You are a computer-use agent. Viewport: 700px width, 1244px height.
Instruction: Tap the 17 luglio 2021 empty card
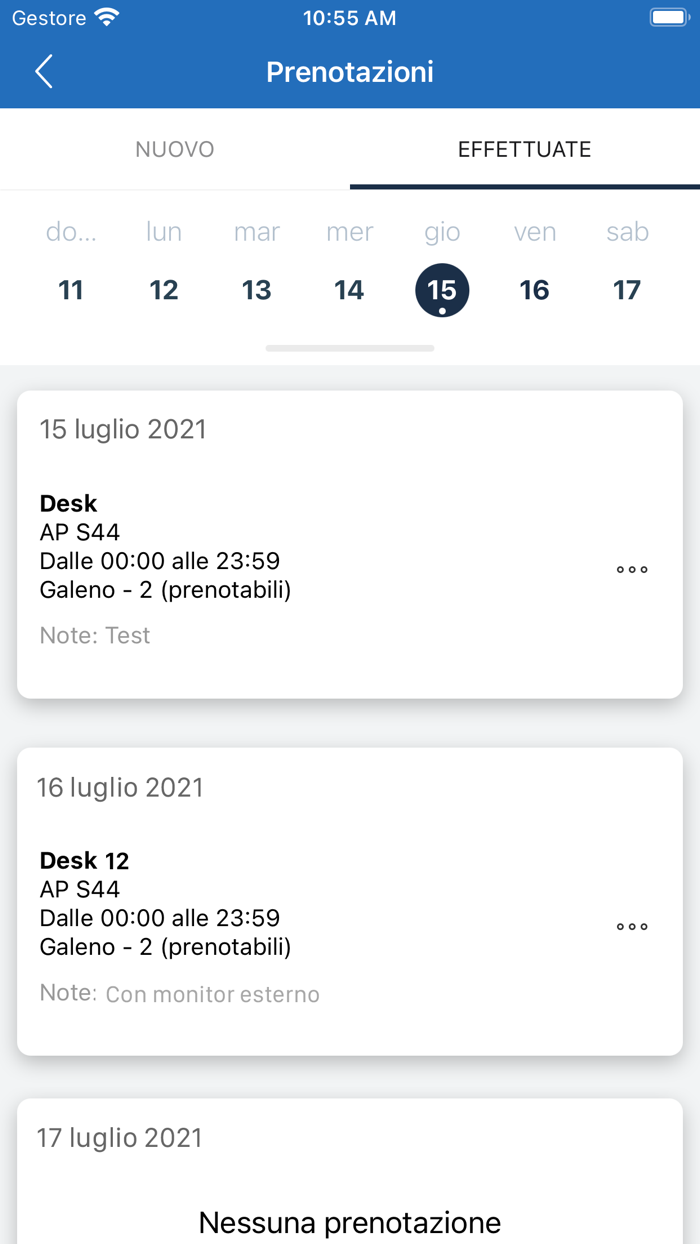[350, 1180]
